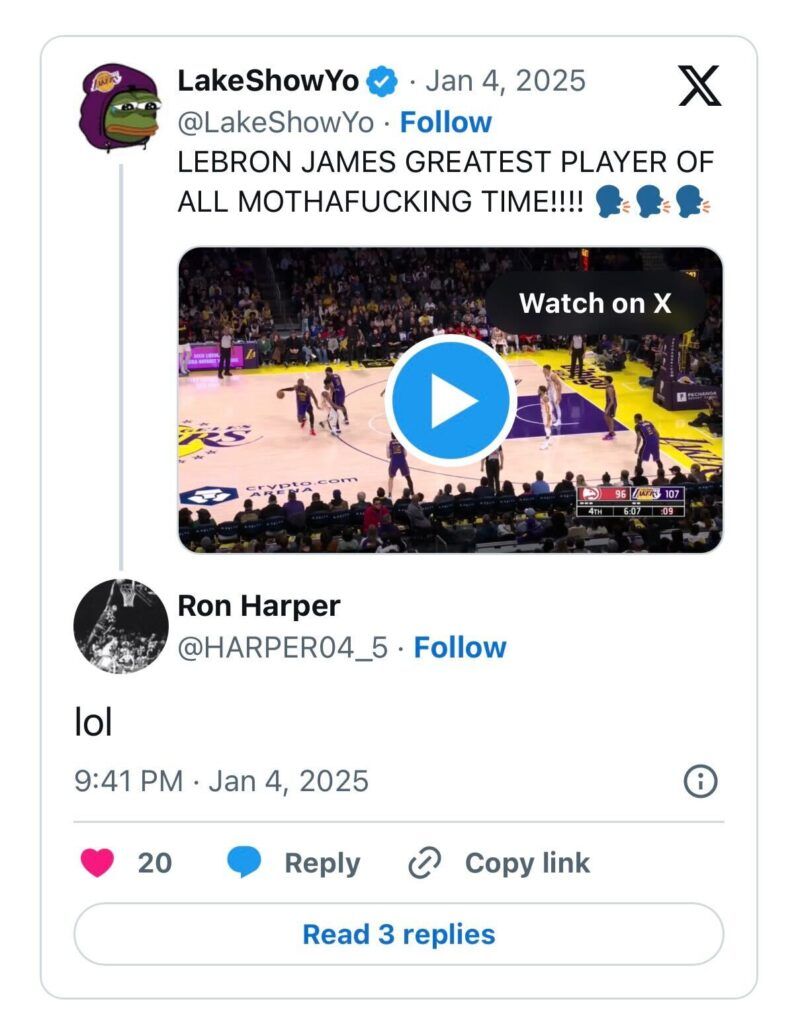This screenshot has width=798, height=1024.
Task: Click the Reply speech bubble icon
Action: [244, 862]
